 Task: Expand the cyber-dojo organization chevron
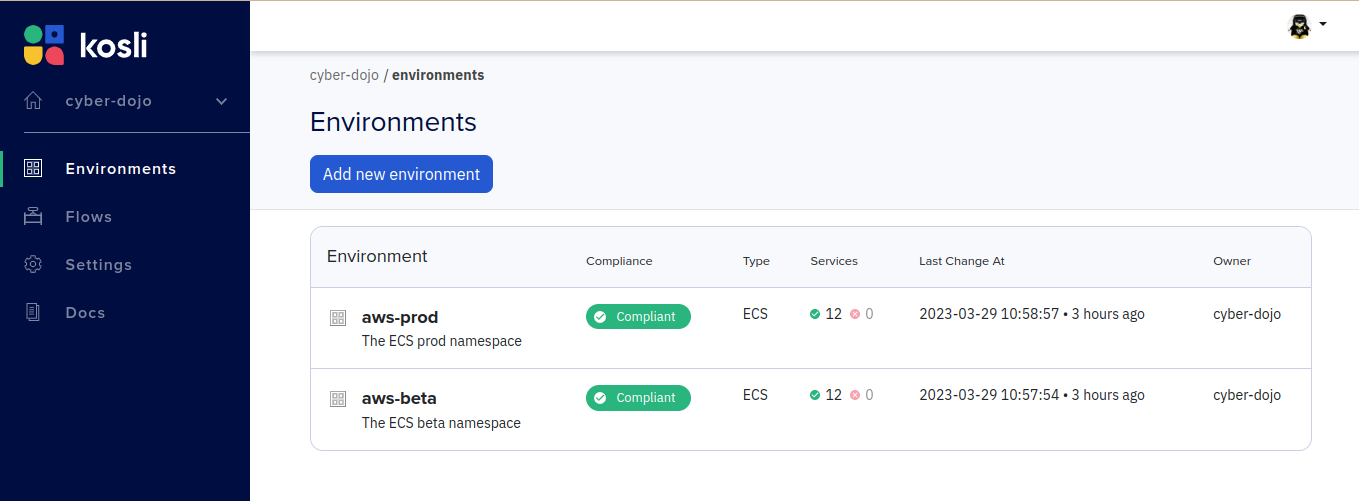(x=222, y=101)
